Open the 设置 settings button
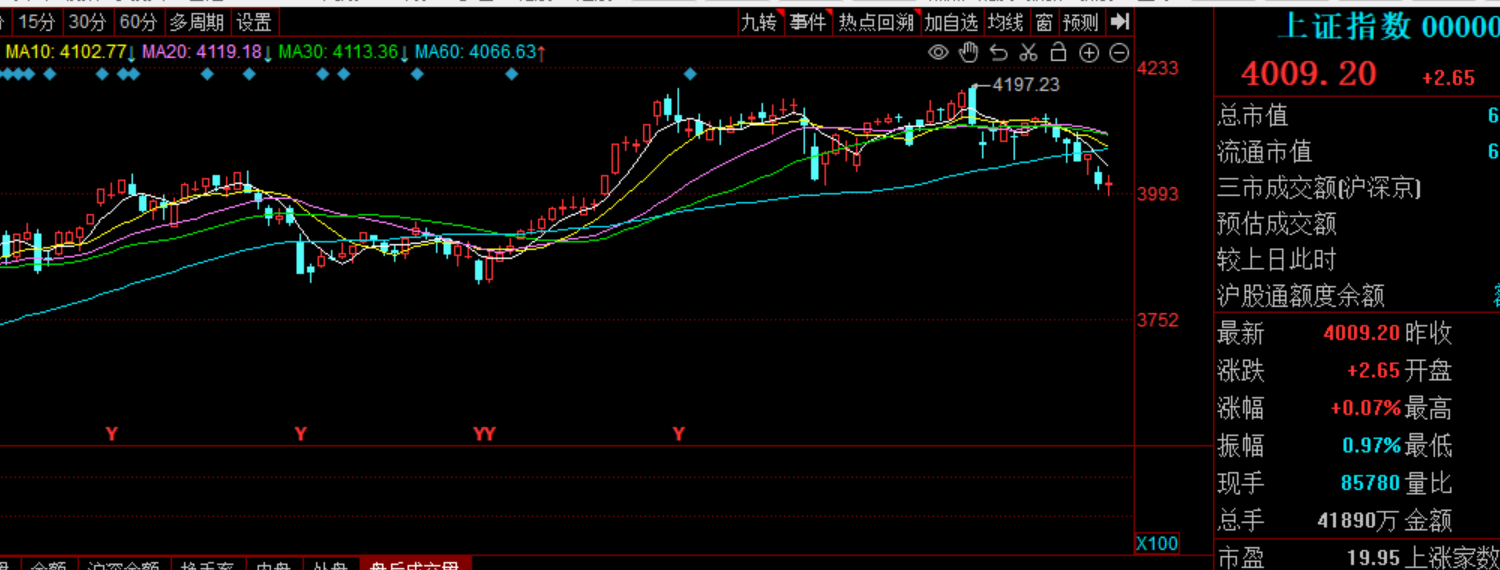The height and width of the screenshot is (570, 1500). tap(254, 21)
